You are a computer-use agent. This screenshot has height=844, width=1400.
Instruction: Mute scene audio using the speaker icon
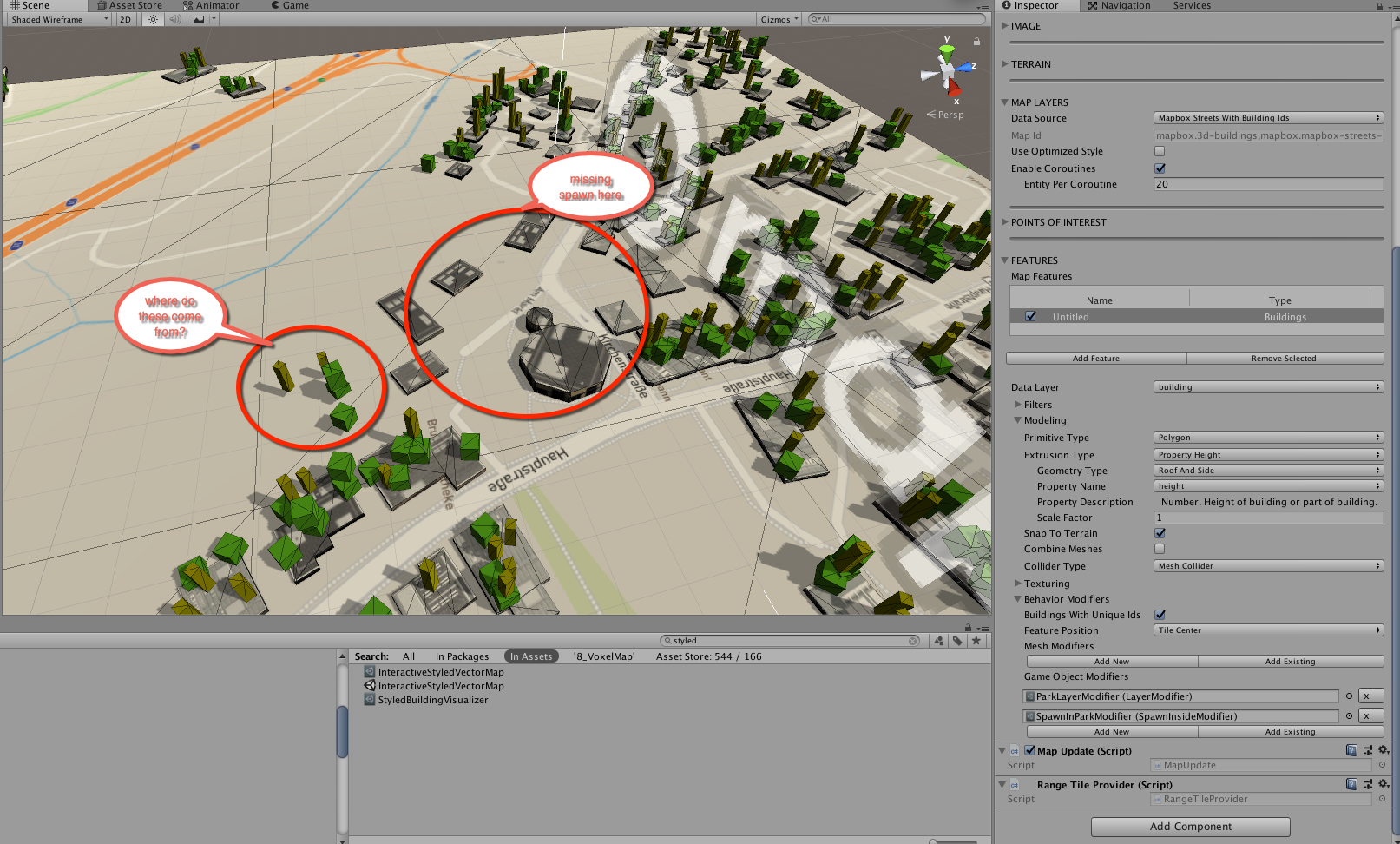click(174, 19)
